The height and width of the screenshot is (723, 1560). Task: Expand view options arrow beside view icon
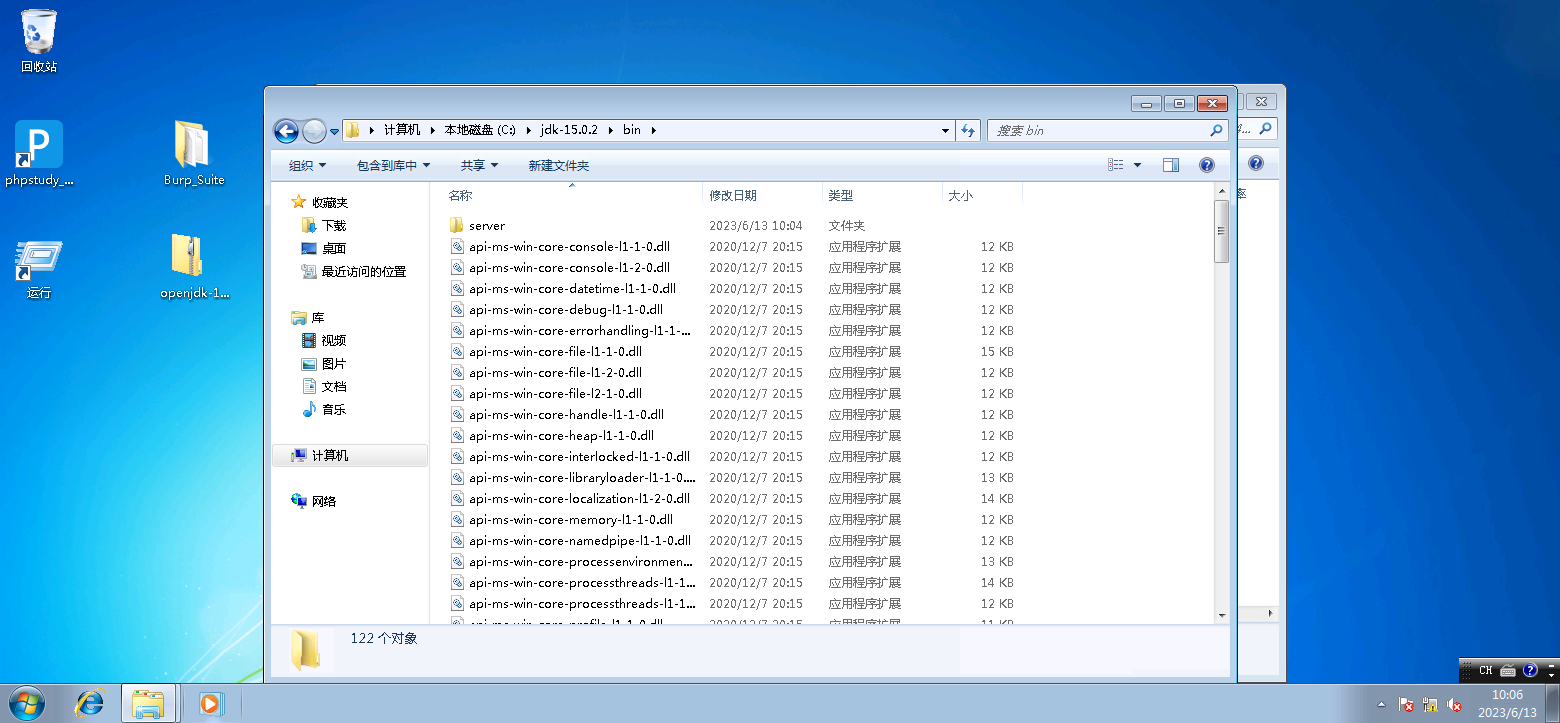click(1137, 165)
